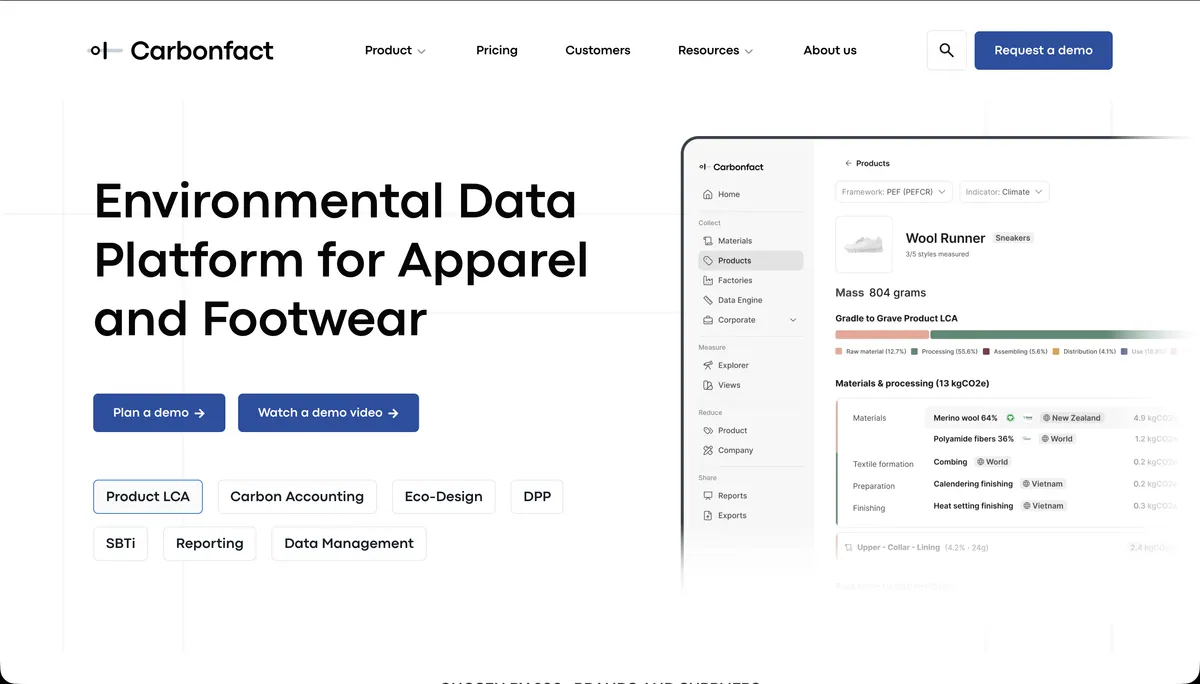Image resolution: width=1200 pixels, height=684 pixels.
Task: Select the Materials sidebar icon
Action: pyautogui.click(x=708, y=241)
